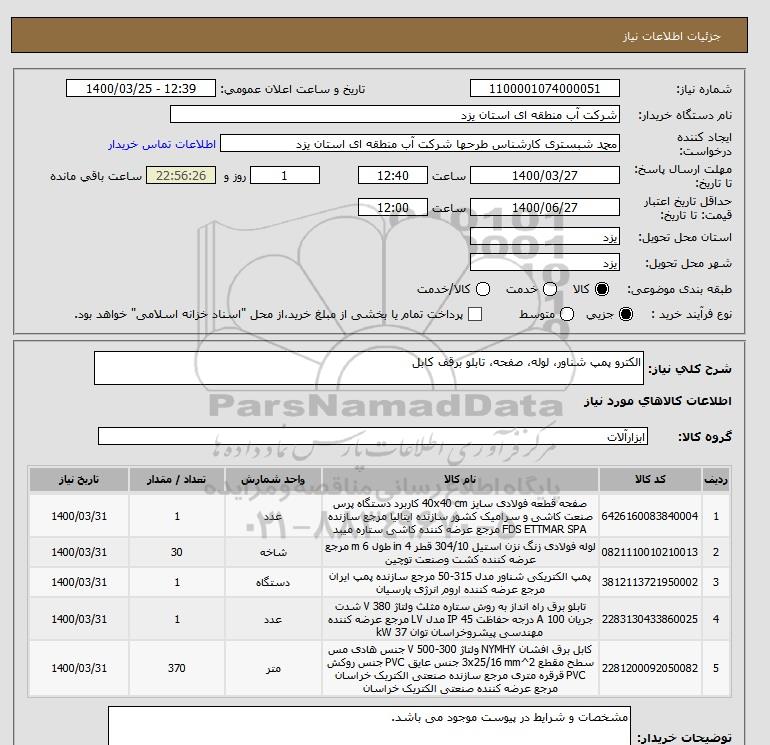Click the remaining days field showing 1
The width and height of the screenshot is (770, 745).
point(285,175)
